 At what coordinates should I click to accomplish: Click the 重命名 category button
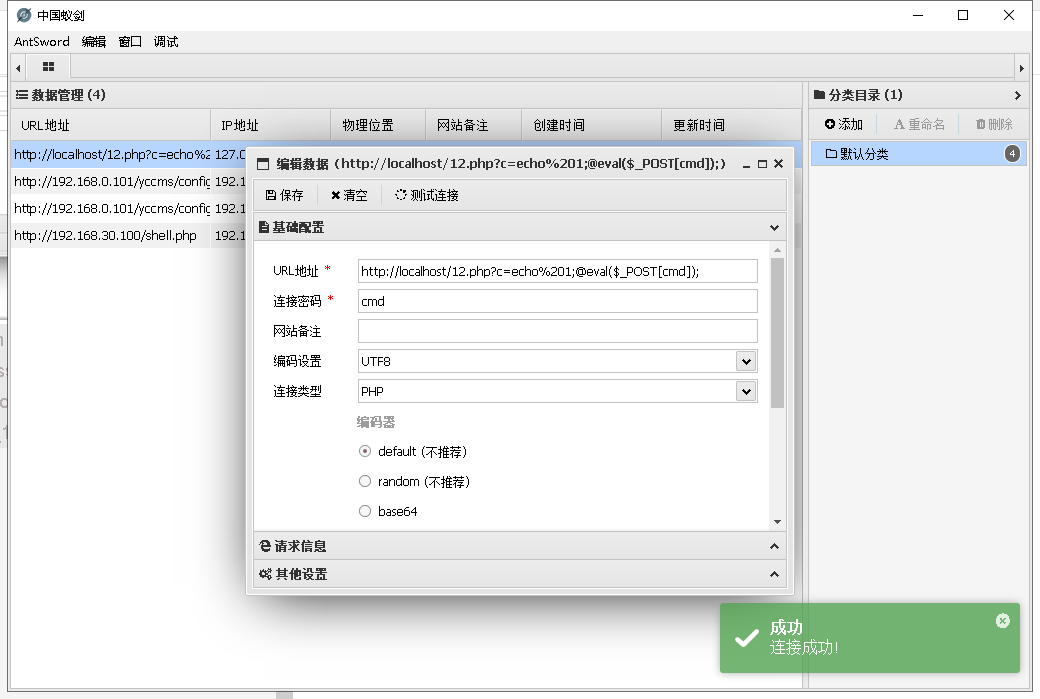point(919,124)
